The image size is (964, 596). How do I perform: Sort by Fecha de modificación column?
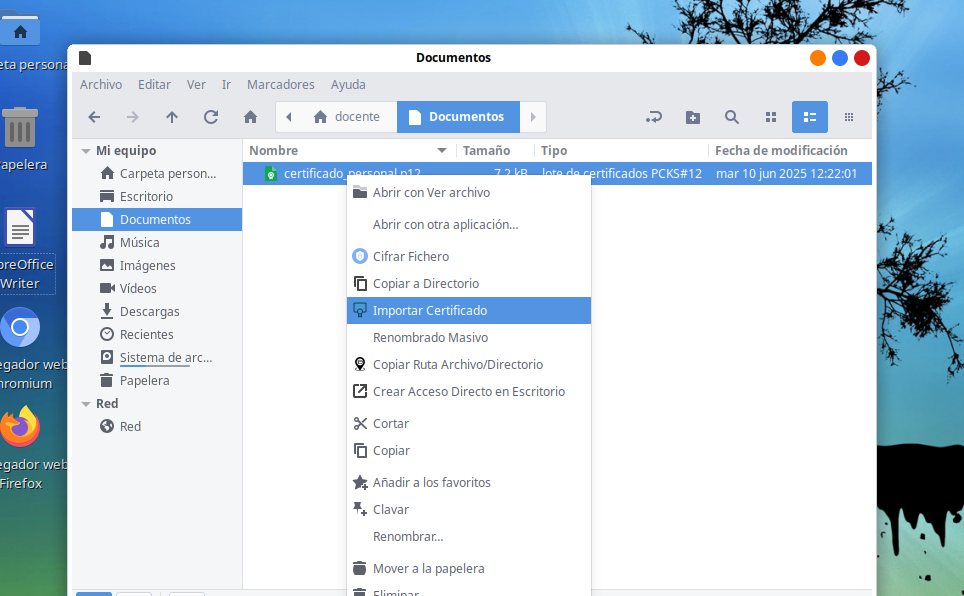click(x=790, y=151)
